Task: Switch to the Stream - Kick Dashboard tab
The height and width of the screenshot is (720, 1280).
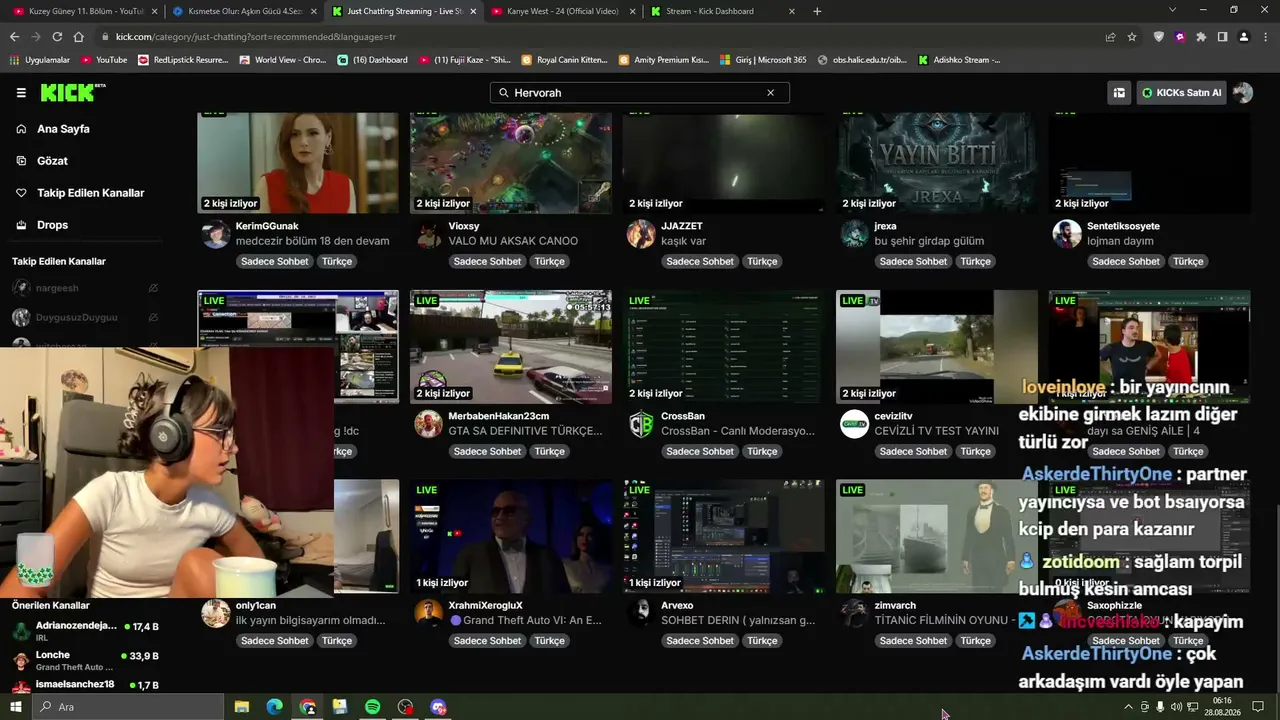Action: [x=722, y=11]
